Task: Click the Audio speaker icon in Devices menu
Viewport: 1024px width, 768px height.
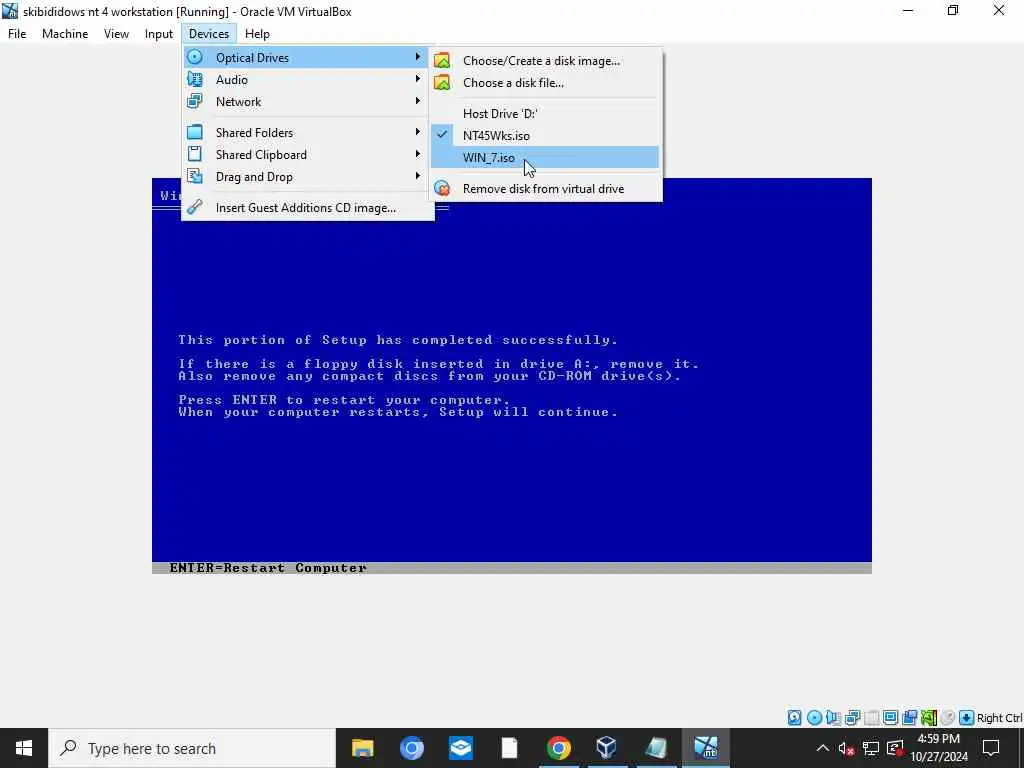Action: pyautogui.click(x=195, y=80)
